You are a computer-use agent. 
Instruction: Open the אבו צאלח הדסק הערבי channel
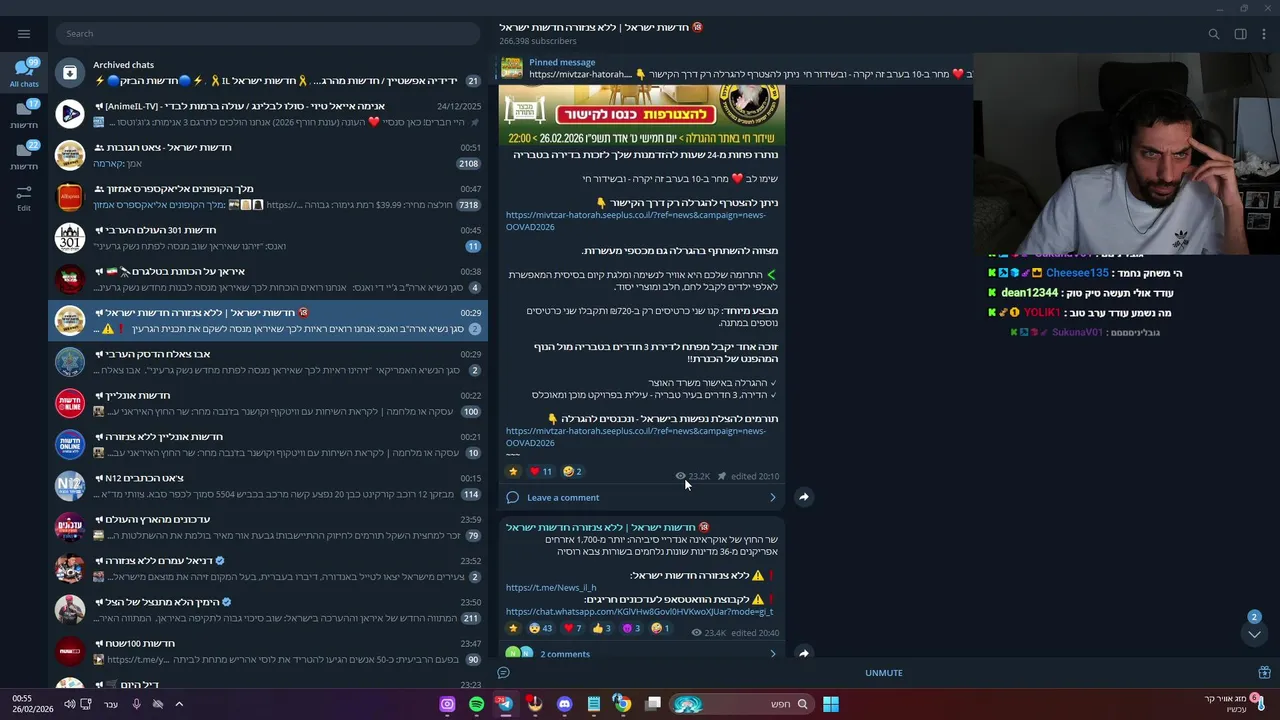pyautogui.click(x=268, y=362)
